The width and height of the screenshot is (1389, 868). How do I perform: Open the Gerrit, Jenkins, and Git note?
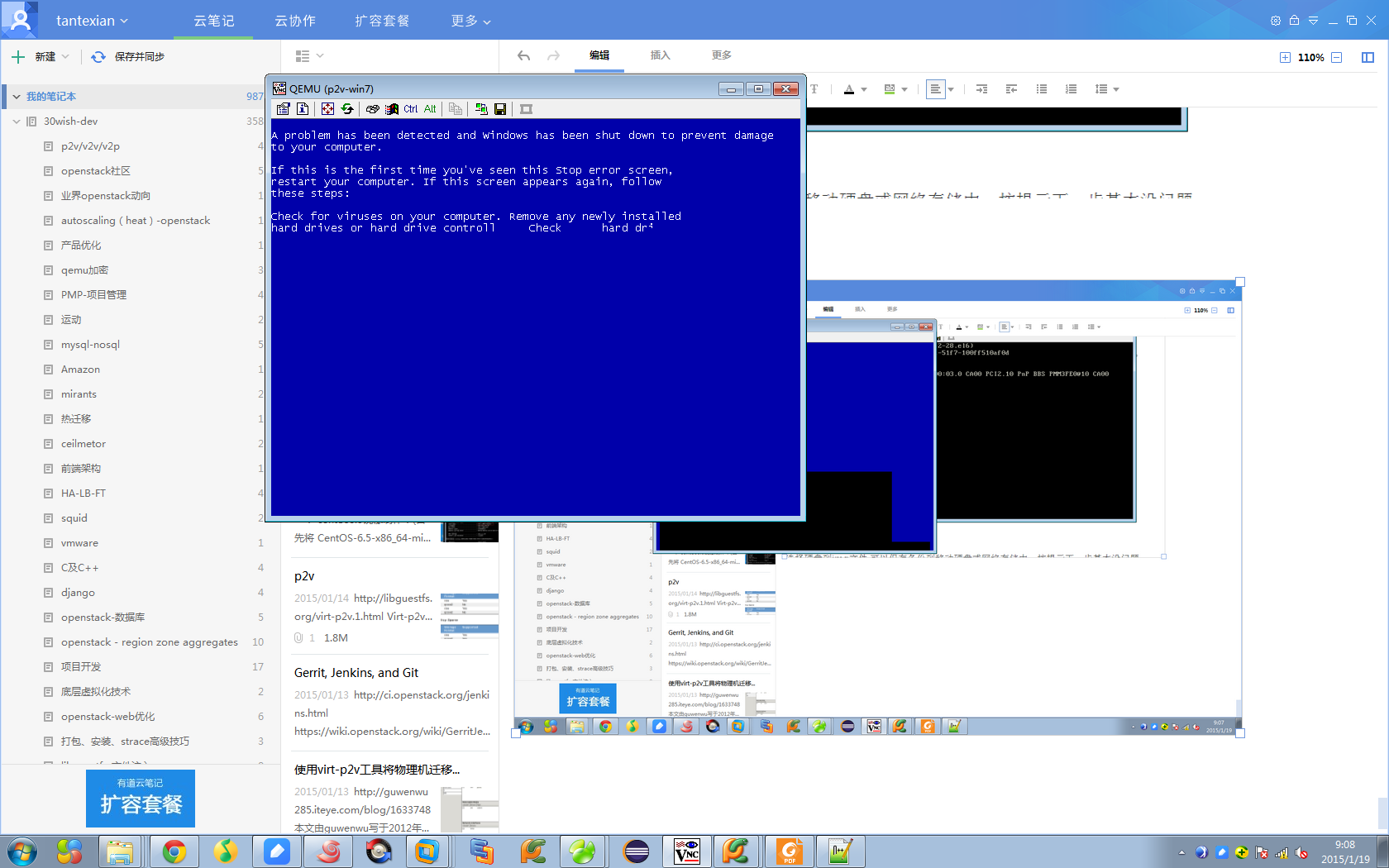390,701
